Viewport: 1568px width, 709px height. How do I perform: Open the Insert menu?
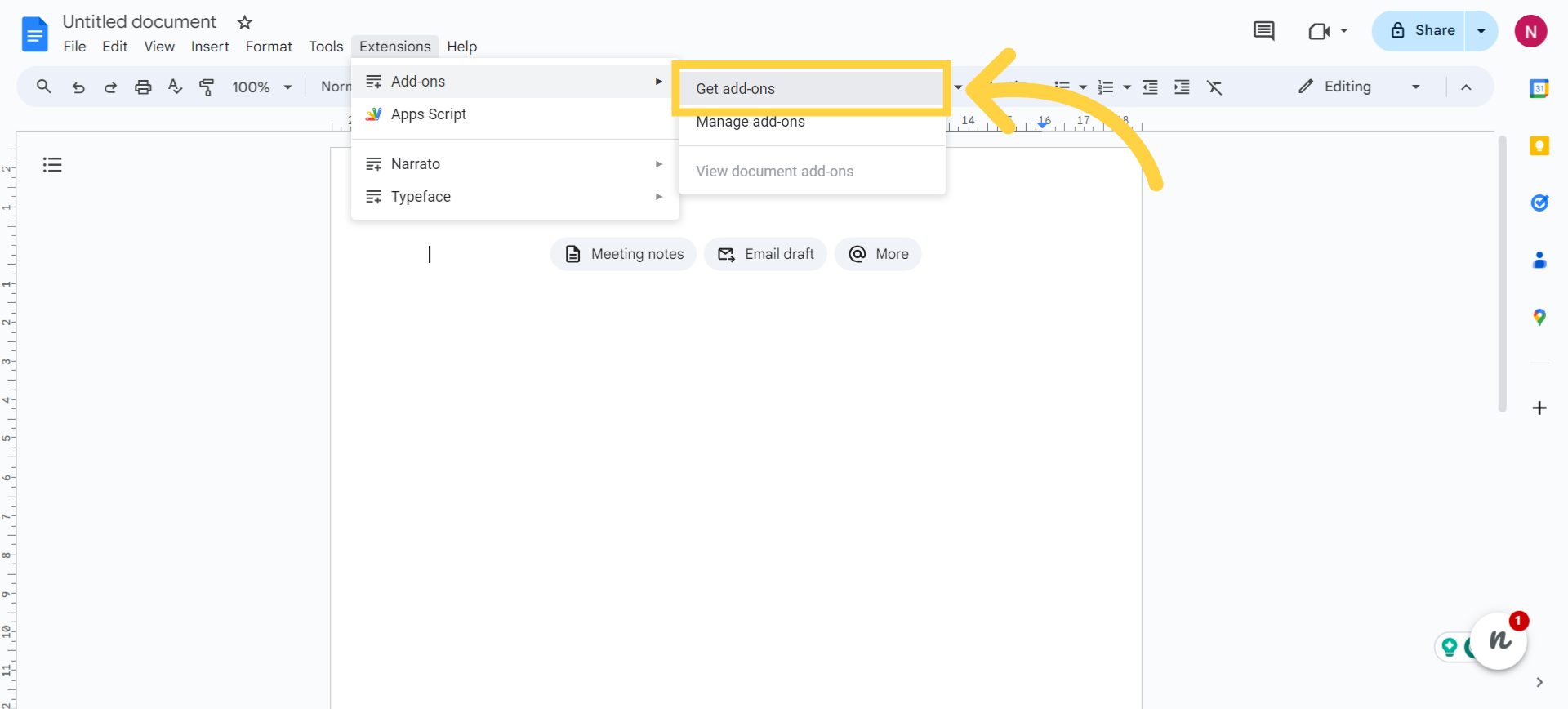coord(210,47)
